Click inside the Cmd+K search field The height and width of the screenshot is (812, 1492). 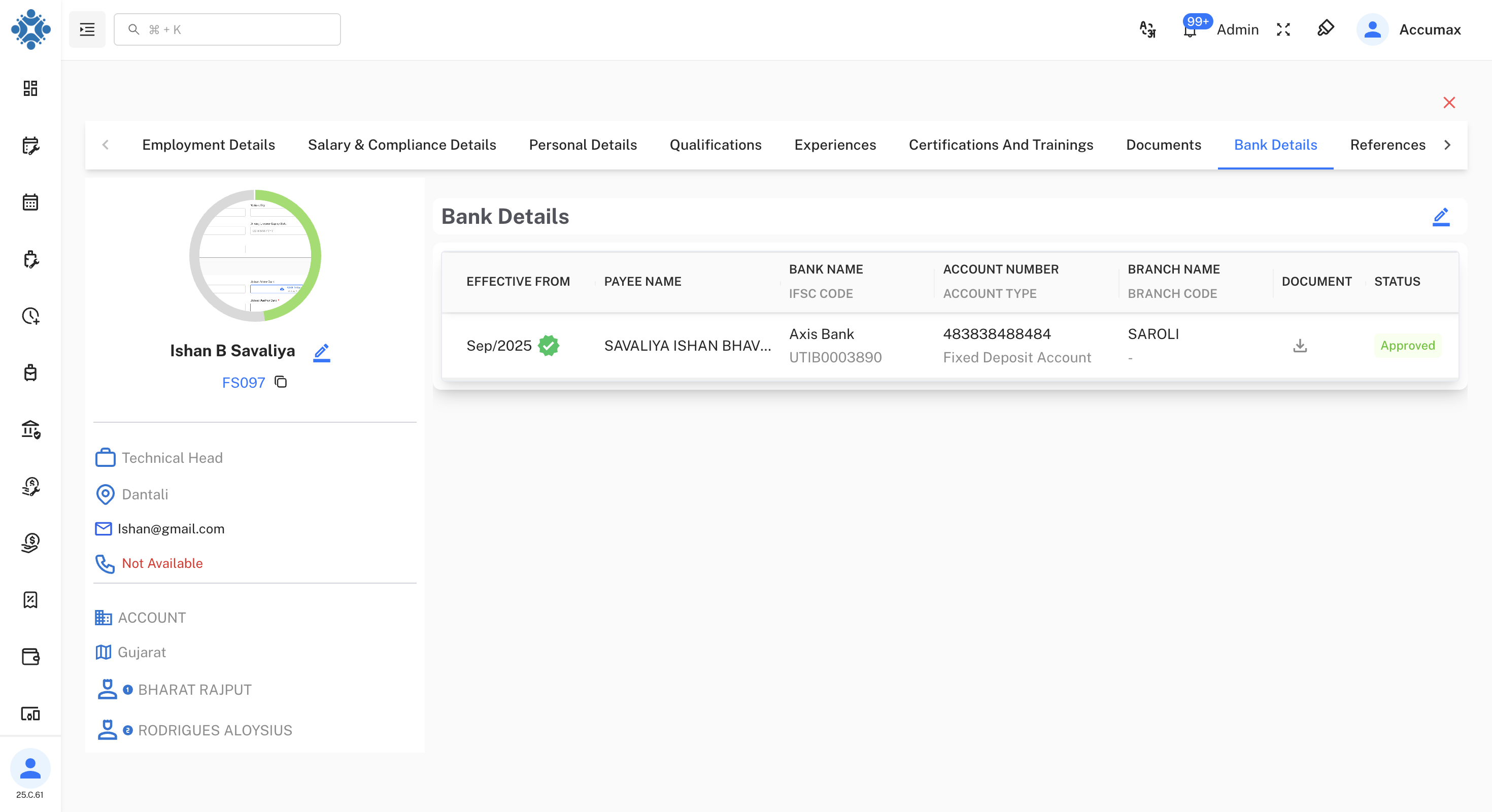point(226,29)
